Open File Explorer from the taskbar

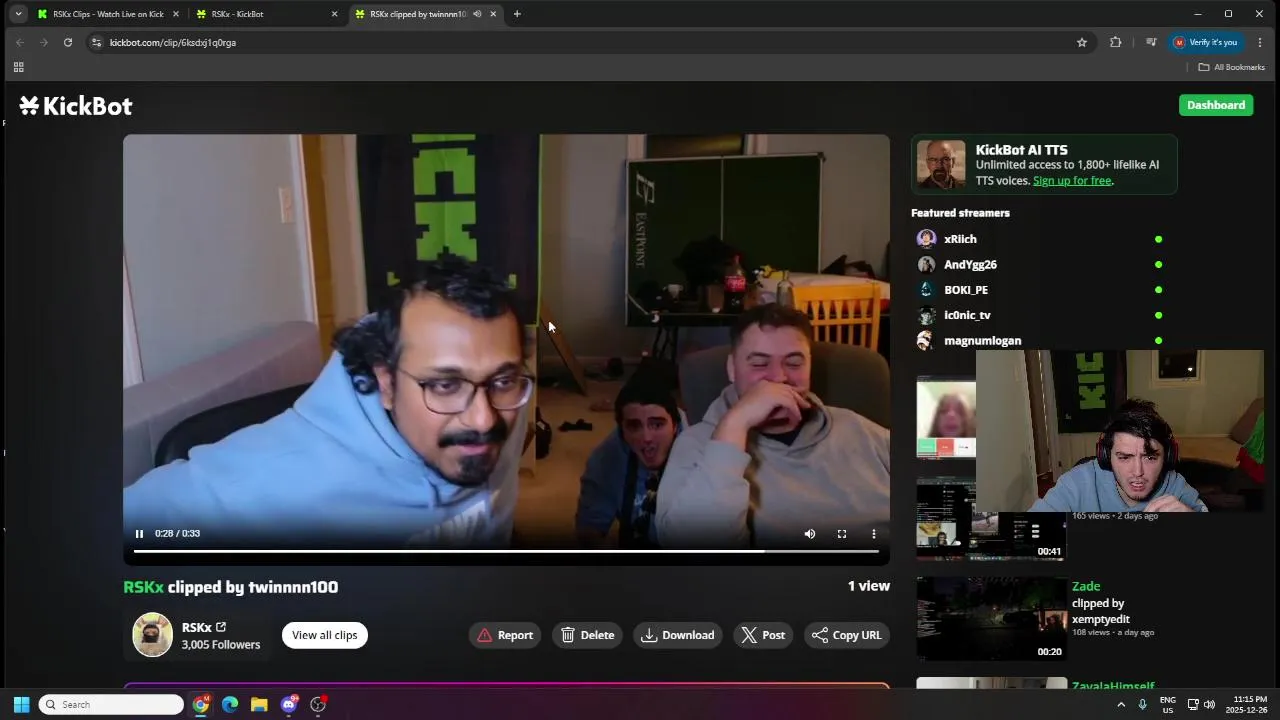[259, 705]
